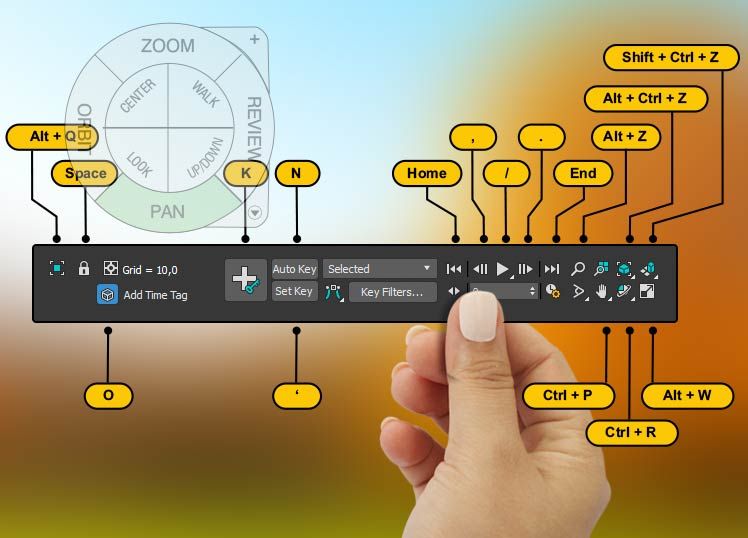Click the Add Time Tag label
Viewport: 748px width, 538px height.
[155, 295]
